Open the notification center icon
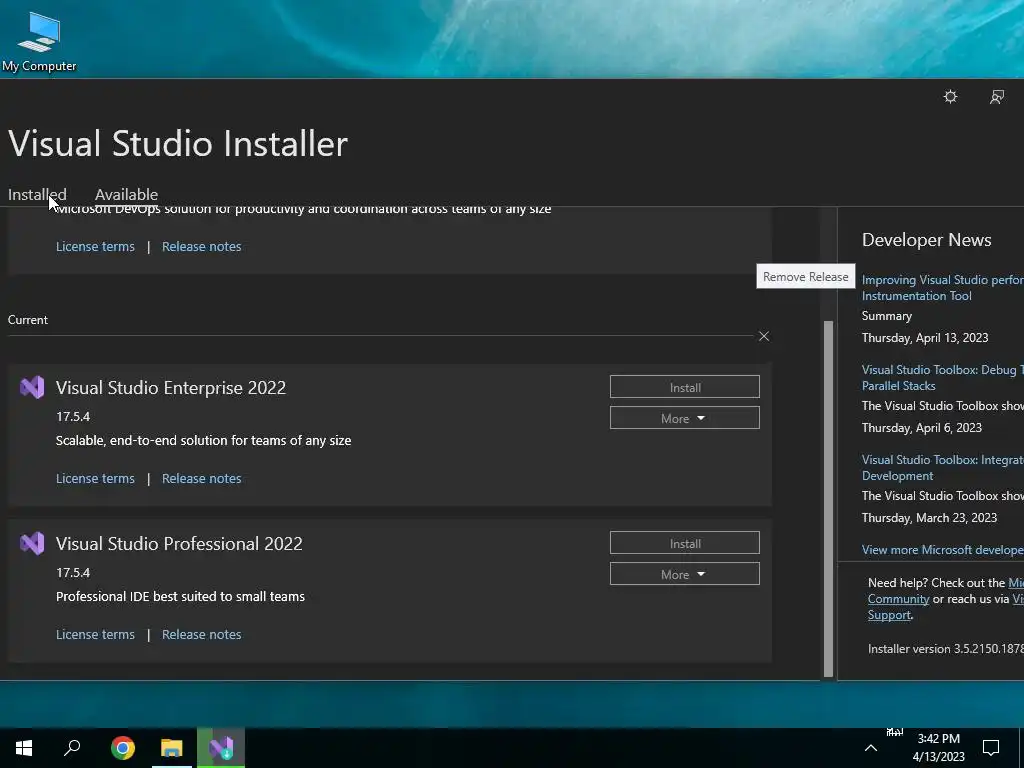The height and width of the screenshot is (768, 1024). (x=991, y=748)
